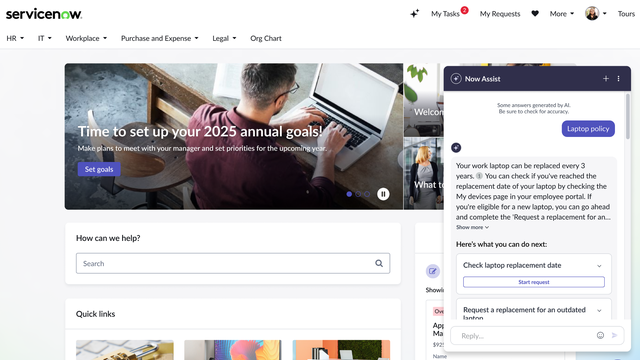
Task: Open the AI sparkle icon in header
Action: [x=414, y=13]
